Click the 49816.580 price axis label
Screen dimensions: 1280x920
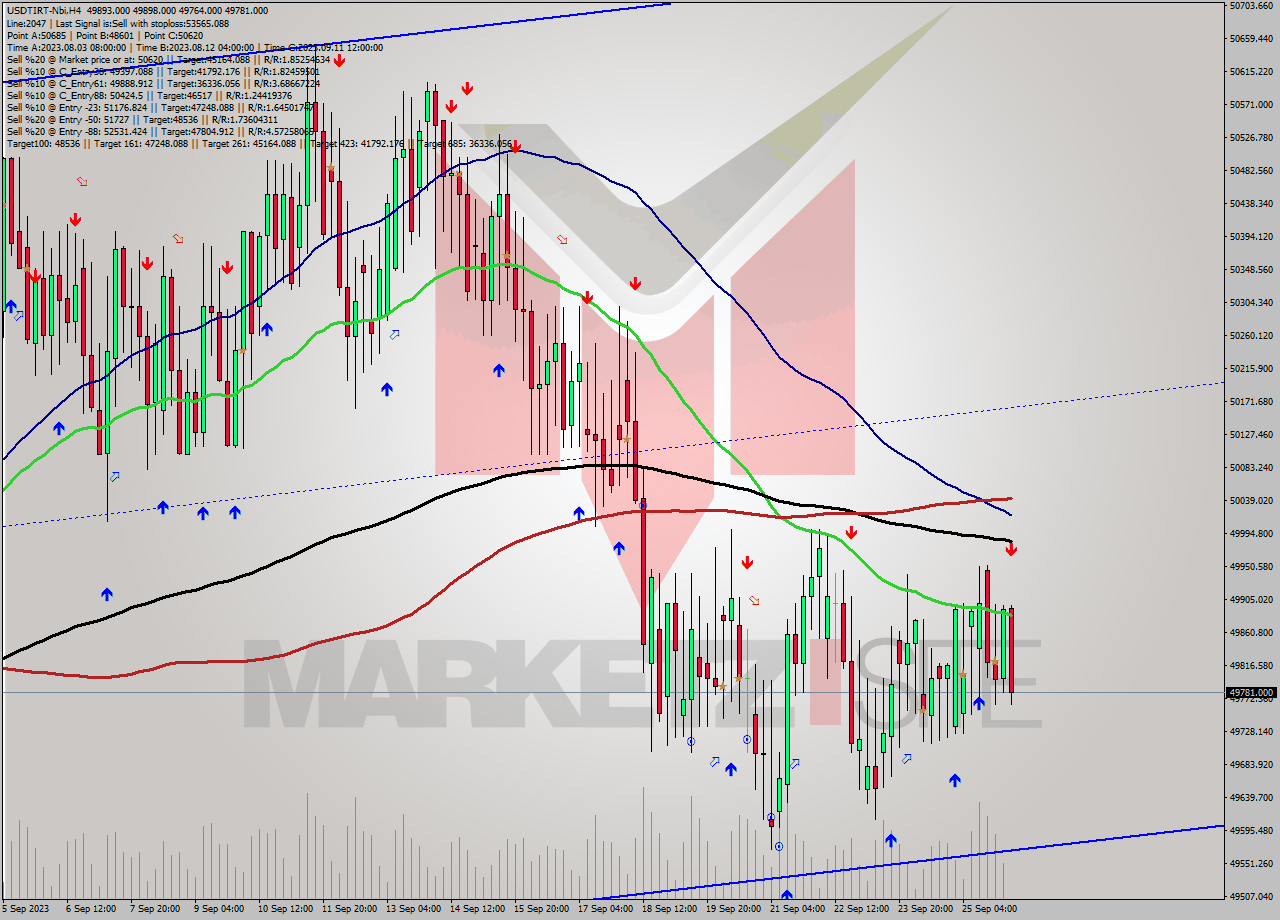click(x=1251, y=665)
